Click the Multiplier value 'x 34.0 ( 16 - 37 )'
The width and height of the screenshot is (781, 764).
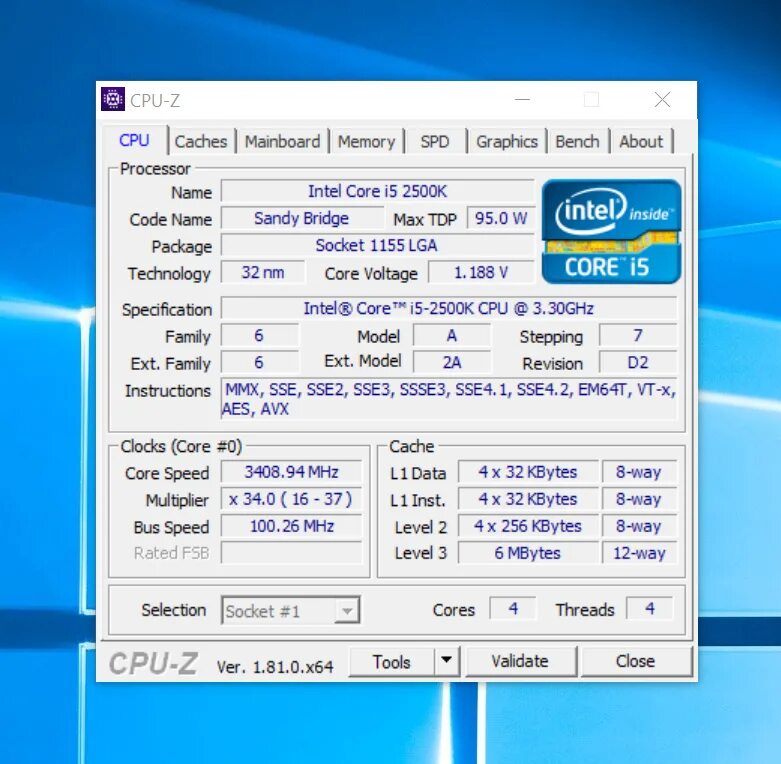(x=291, y=499)
